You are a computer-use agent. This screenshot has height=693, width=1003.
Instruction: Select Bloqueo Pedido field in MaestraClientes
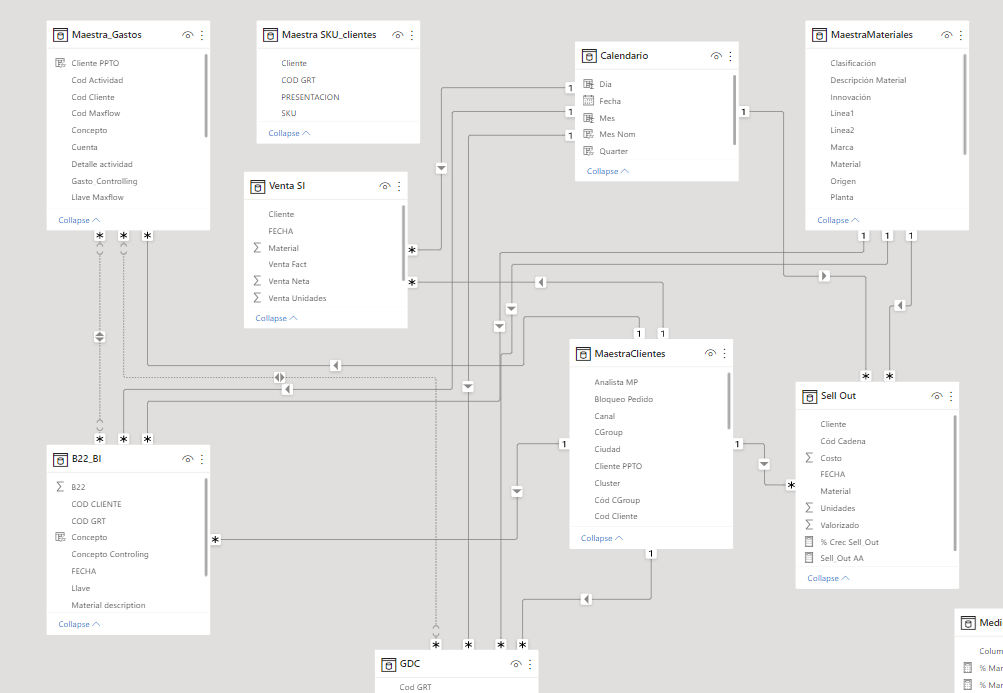point(624,399)
